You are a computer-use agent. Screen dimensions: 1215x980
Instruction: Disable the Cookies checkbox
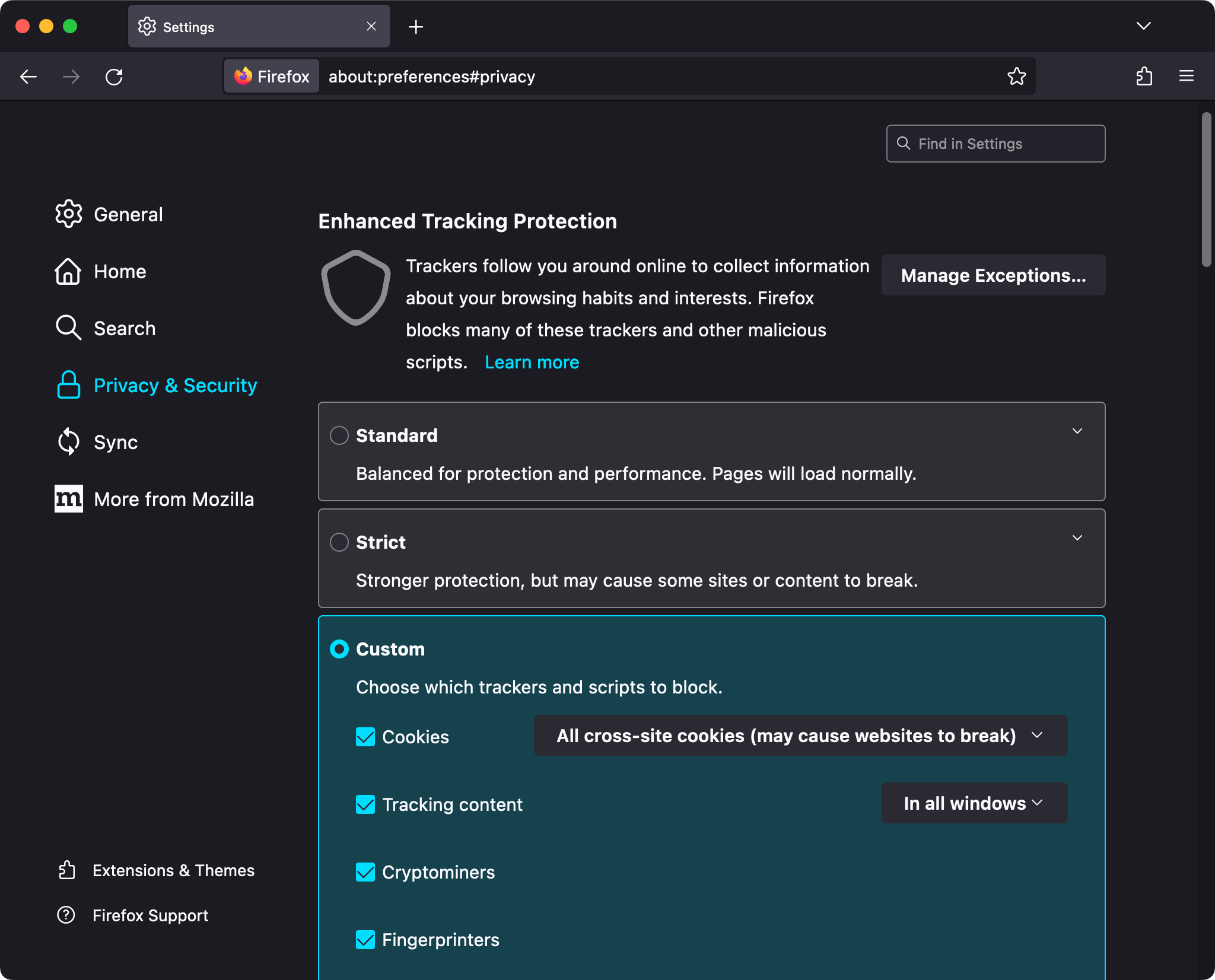click(x=365, y=737)
